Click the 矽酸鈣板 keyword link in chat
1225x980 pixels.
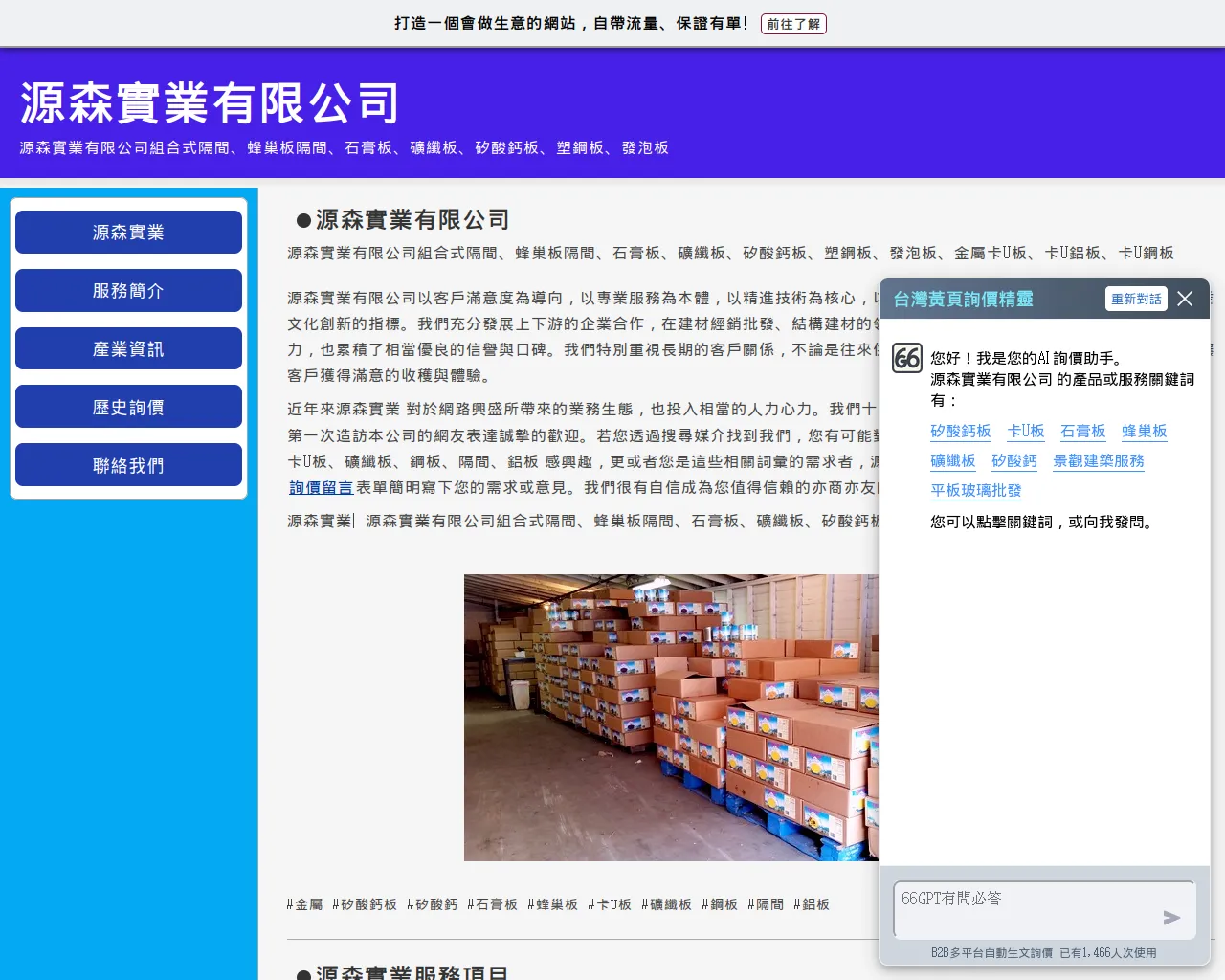pyautogui.click(x=961, y=432)
